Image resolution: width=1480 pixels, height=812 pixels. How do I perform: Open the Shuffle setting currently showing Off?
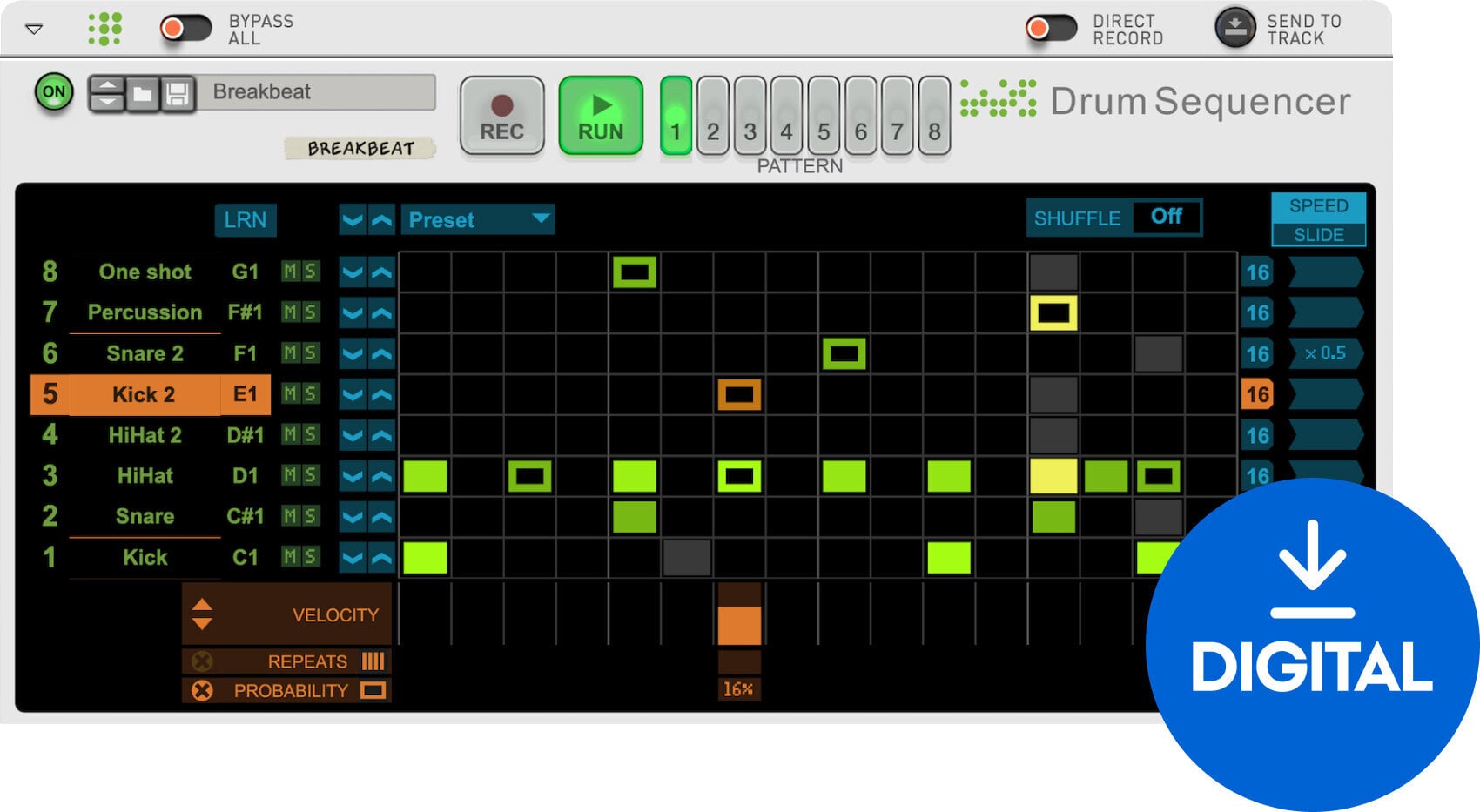coord(1165,218)
